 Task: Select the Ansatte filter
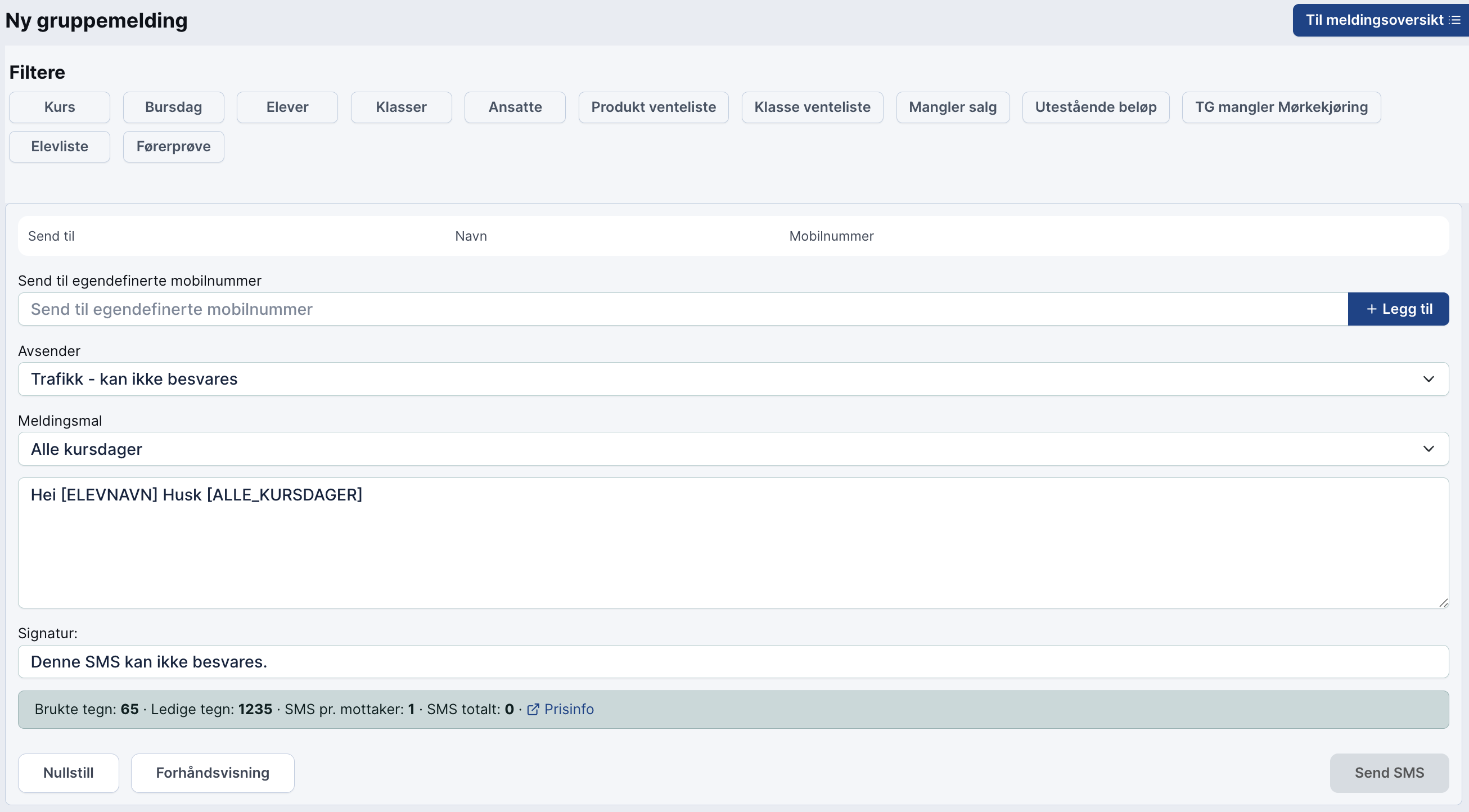point(515,107)
